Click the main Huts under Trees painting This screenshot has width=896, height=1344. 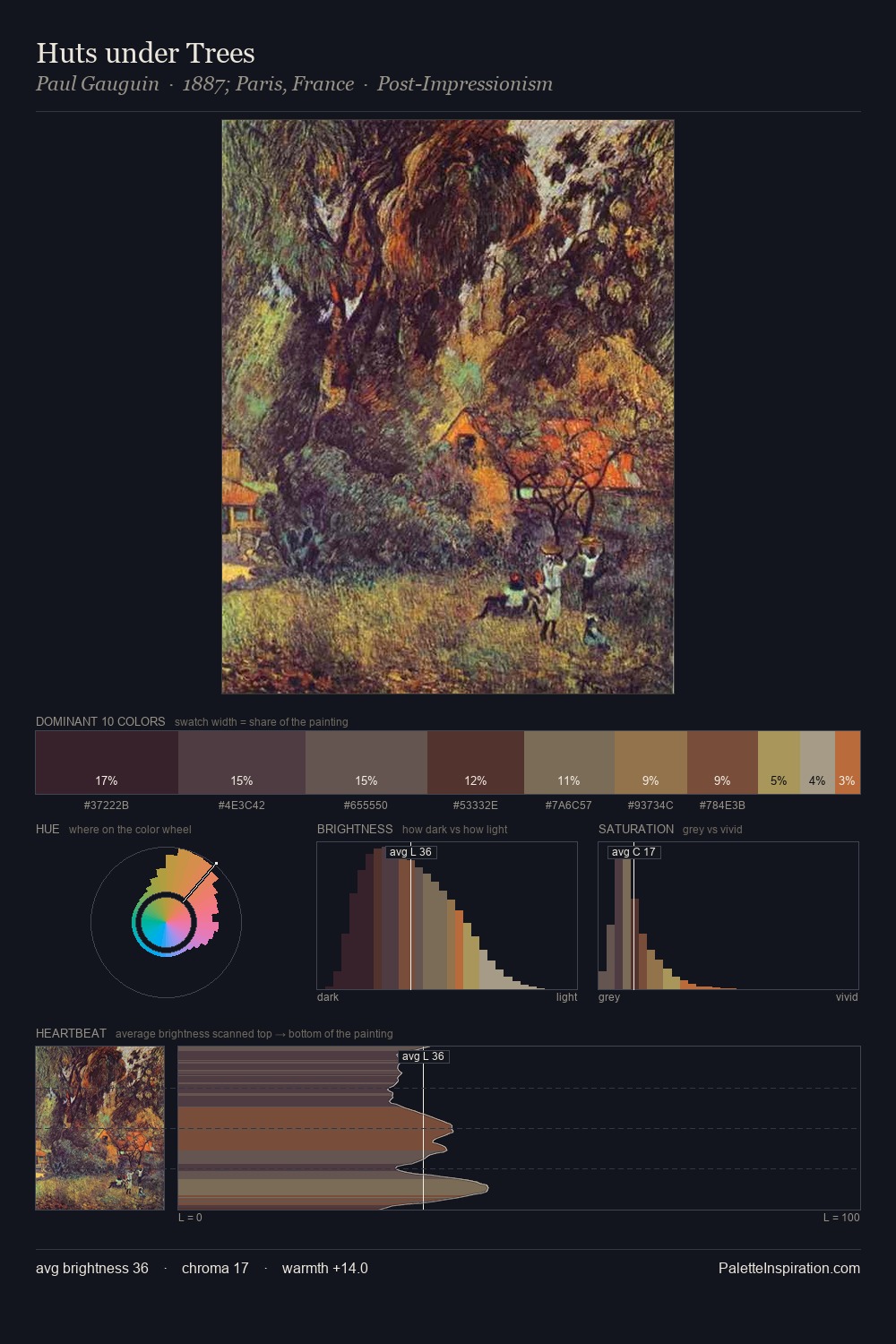448,407
